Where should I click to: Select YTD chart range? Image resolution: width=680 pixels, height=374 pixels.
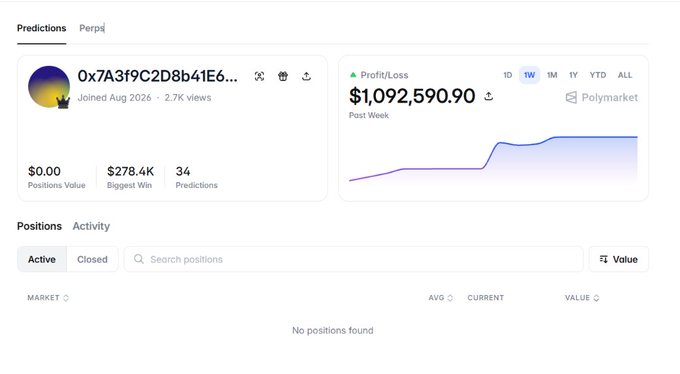pos(598,75)
